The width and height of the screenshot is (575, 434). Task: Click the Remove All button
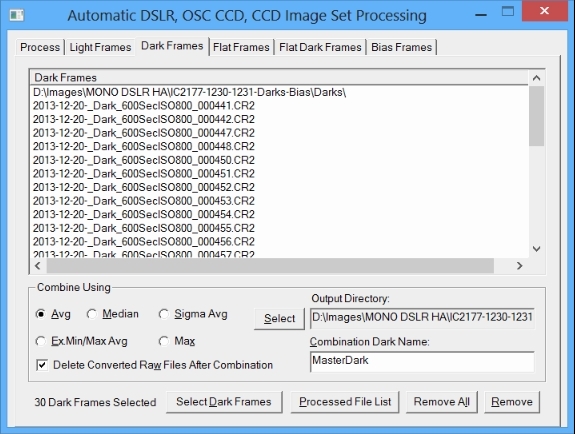(x=442, y=402)
